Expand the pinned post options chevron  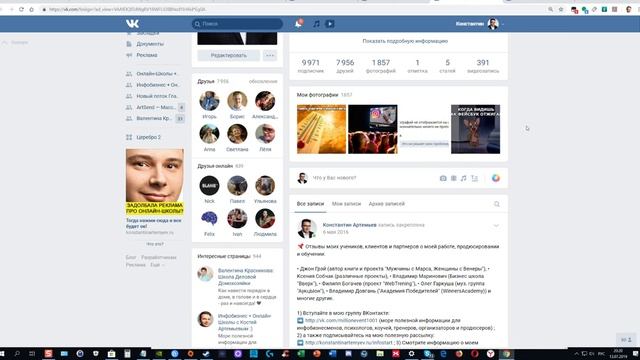point(496,226)
